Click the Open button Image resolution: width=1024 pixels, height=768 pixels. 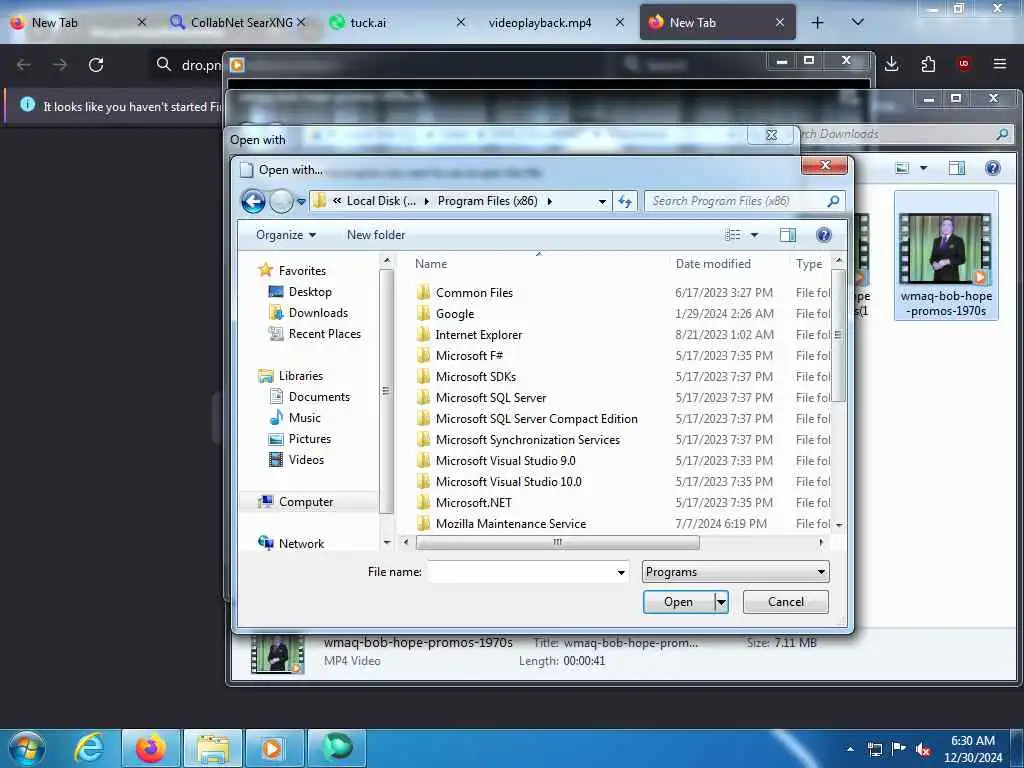click(x=679, y=602)
